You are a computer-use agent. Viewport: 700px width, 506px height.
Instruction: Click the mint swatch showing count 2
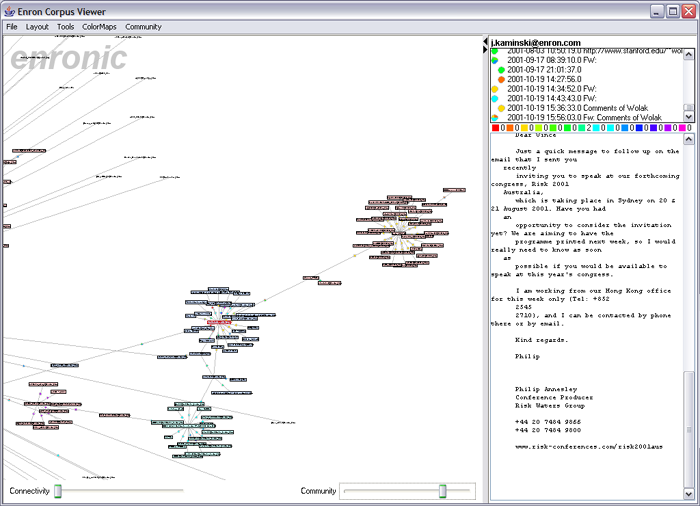[582, 128]
